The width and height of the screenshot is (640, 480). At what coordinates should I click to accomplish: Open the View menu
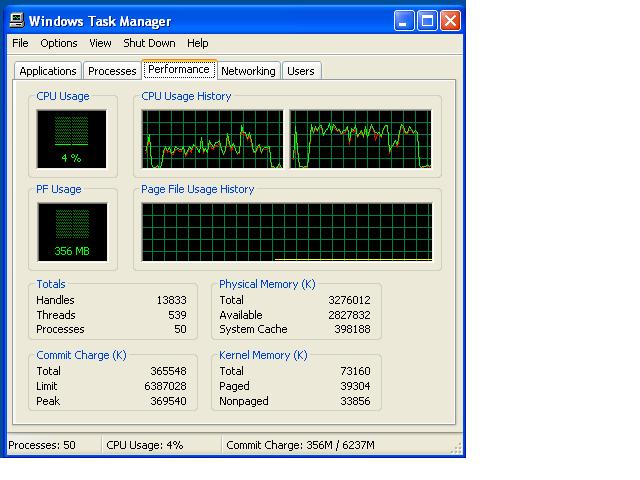click(x=100, y=43)
